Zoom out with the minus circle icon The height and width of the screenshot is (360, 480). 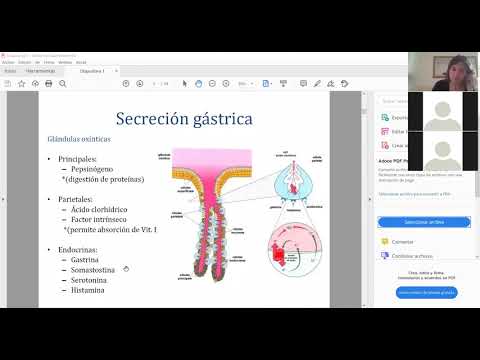(212, 84)
